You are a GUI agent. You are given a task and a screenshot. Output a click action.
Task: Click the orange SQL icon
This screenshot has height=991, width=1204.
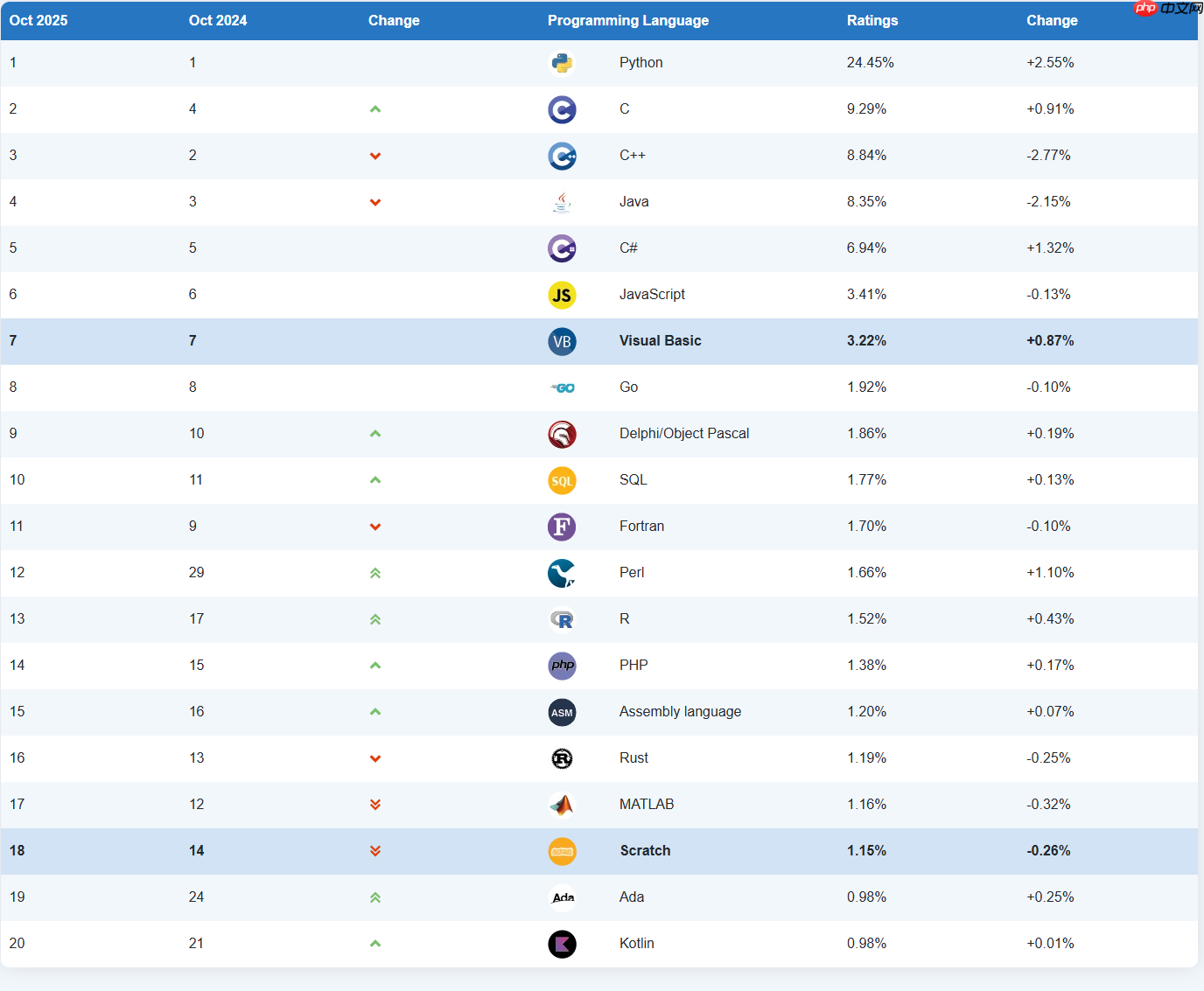(x=562, y=480)
